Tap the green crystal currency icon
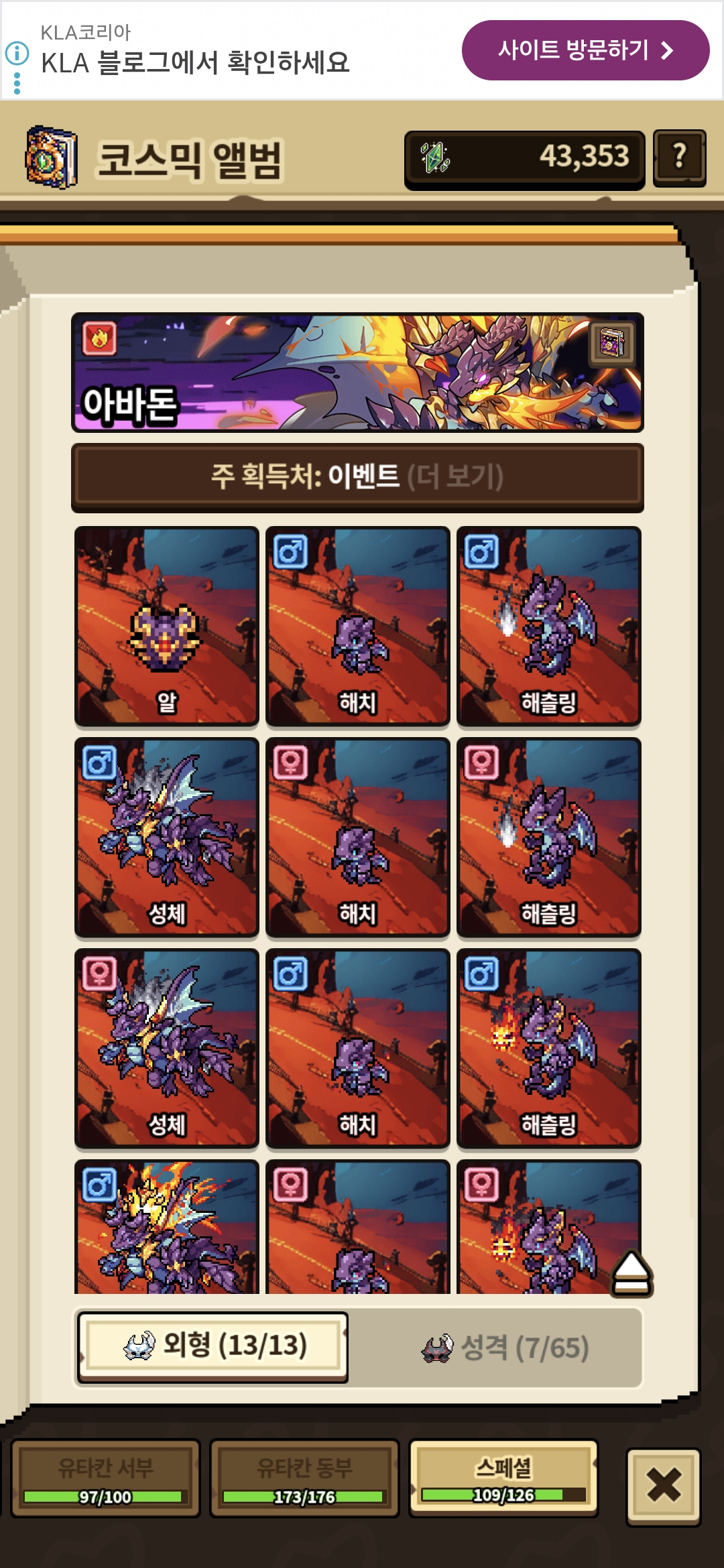This screenshot has width=724, height=1568. pos(436,158)
